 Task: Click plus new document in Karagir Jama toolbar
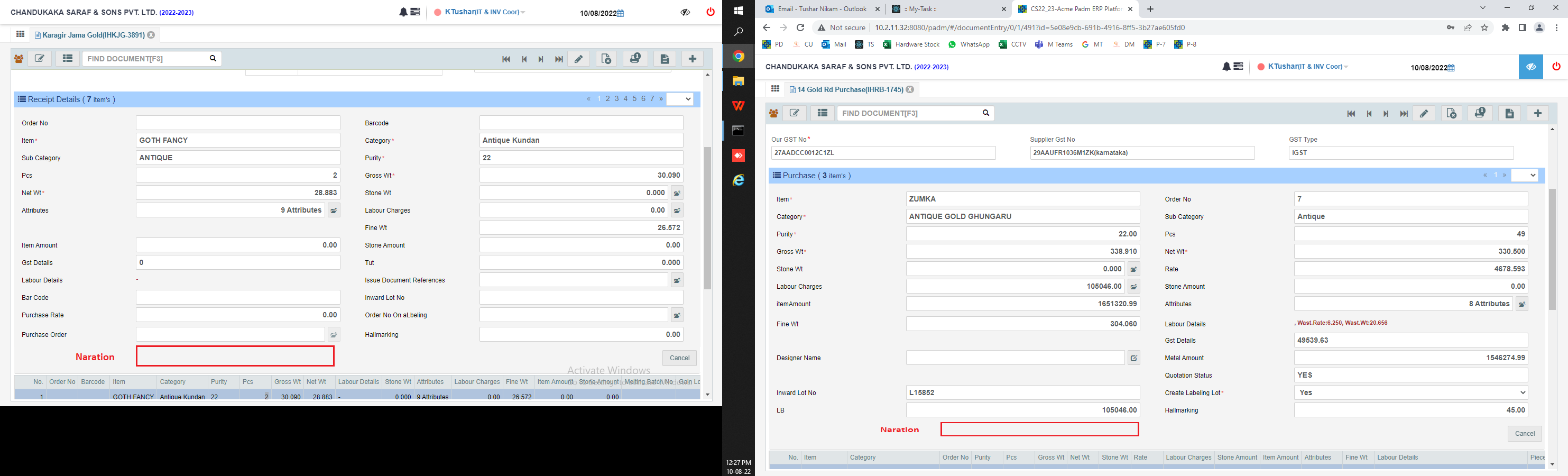pos(692,59)
